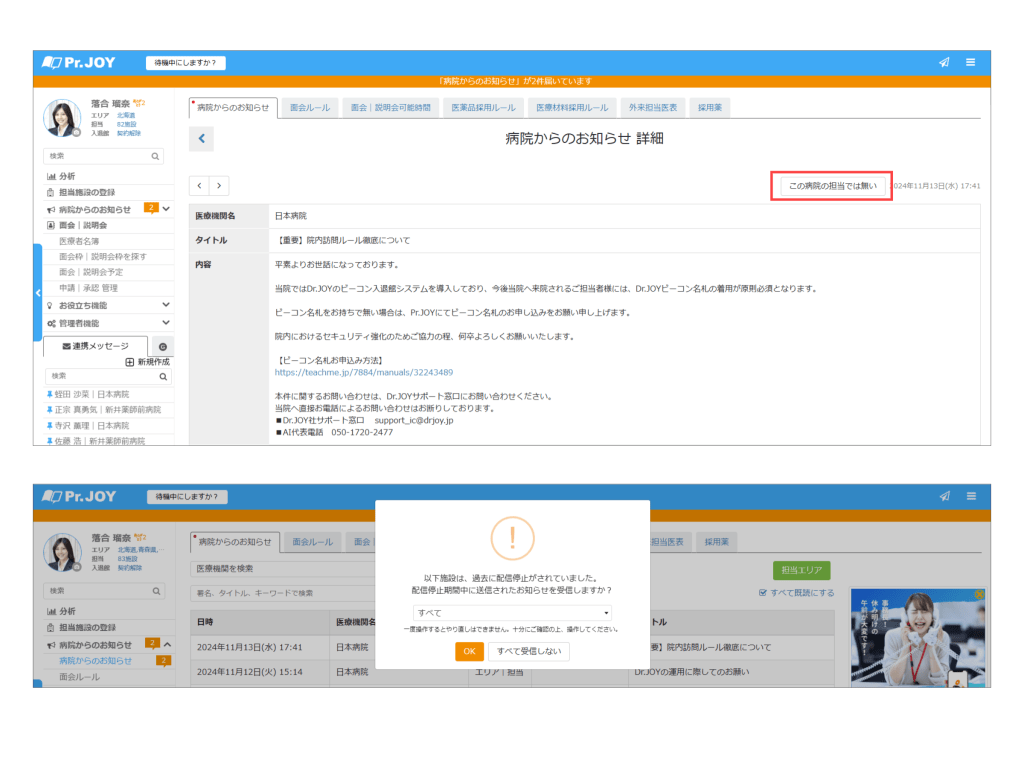Collapse sidebar using blue left-edge handle
1024x768 pixels.
37,293
